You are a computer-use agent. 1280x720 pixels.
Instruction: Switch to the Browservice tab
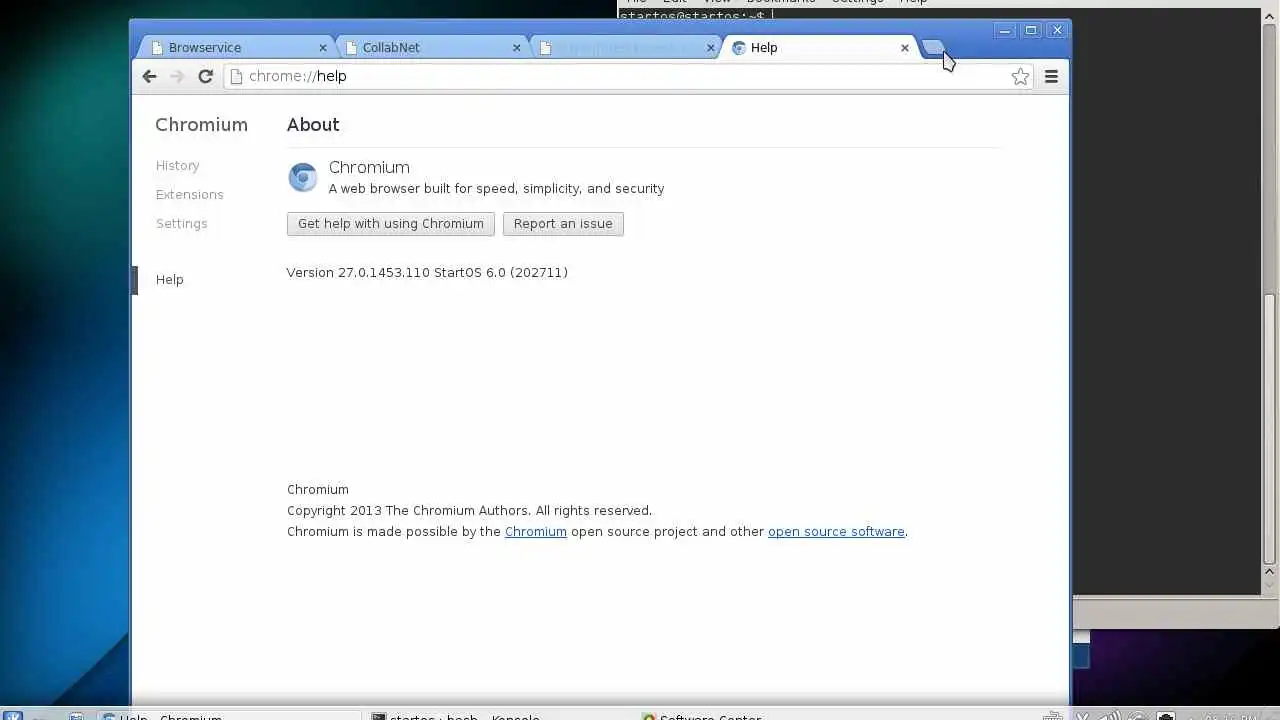tap(235, 47)
